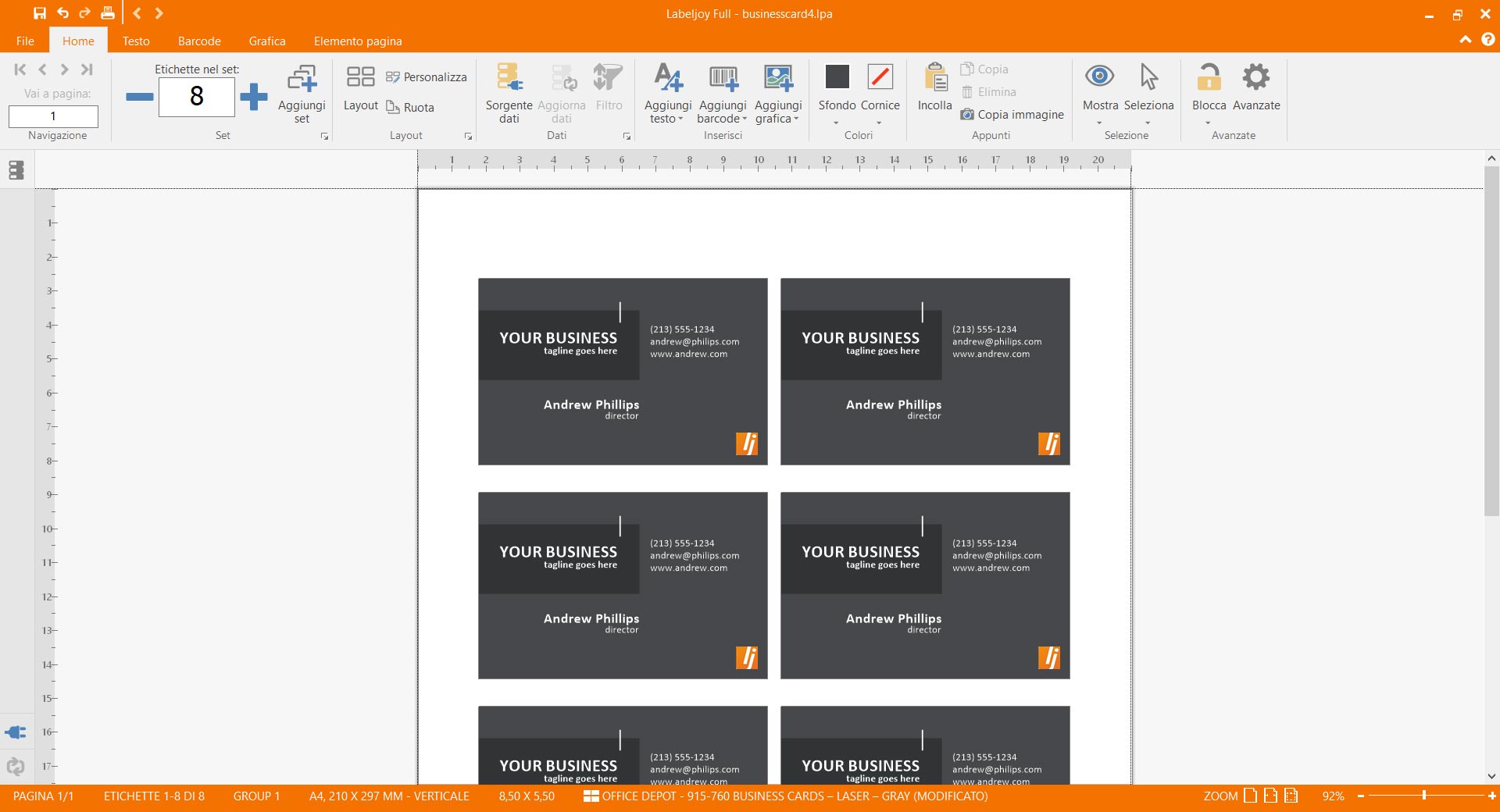Click the Mostra eye icon

click(x=1099, y=76)
